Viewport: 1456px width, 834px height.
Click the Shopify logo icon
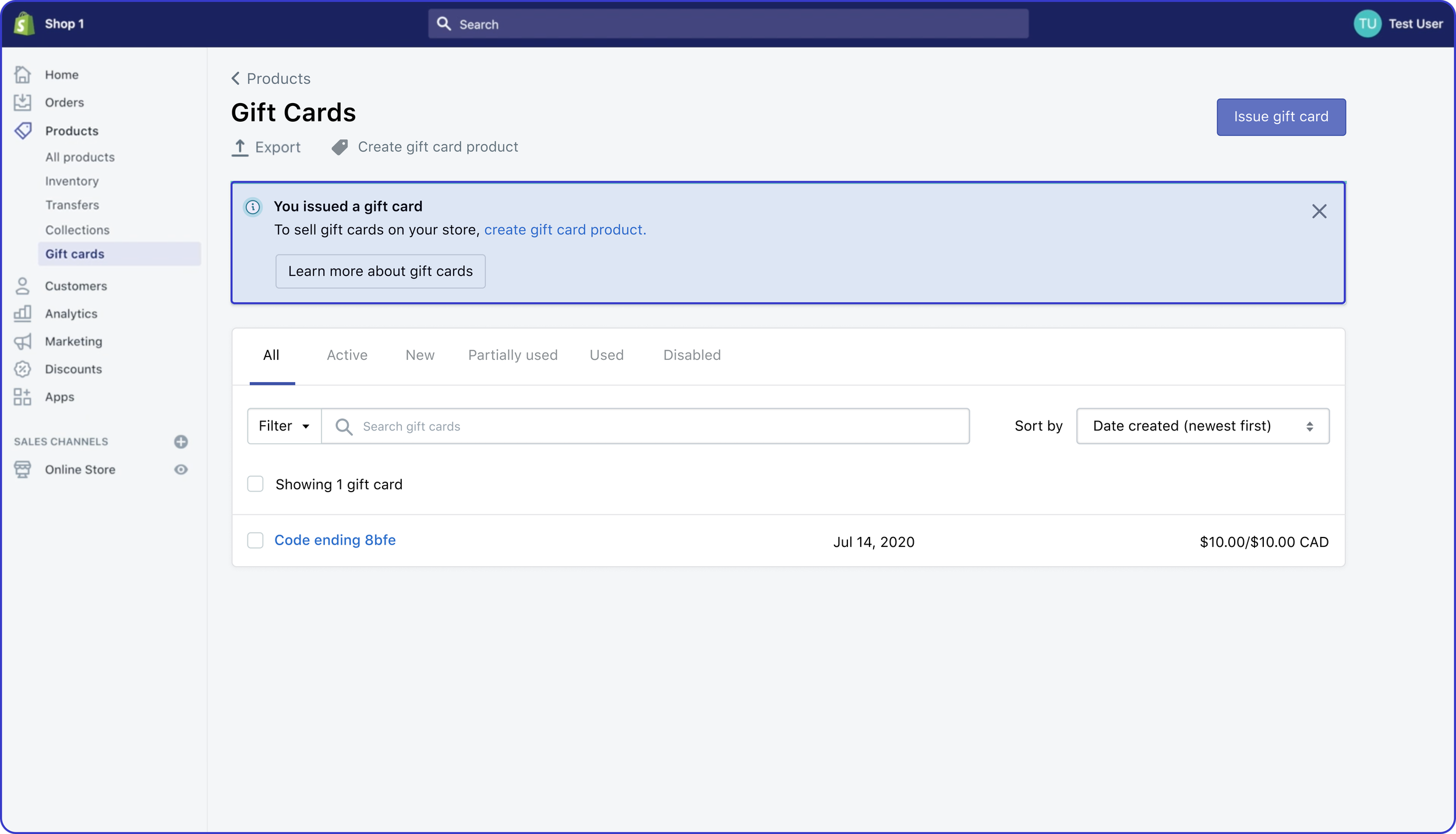(x=24, y=24)
